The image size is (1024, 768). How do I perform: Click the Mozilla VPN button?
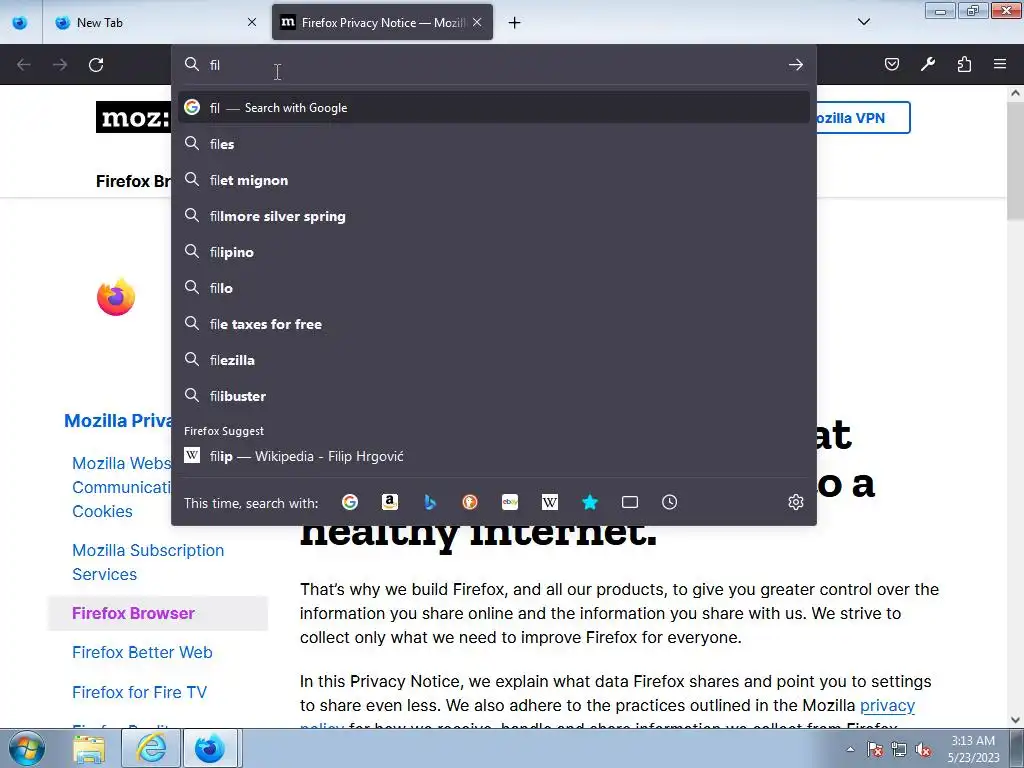[863, 118]
